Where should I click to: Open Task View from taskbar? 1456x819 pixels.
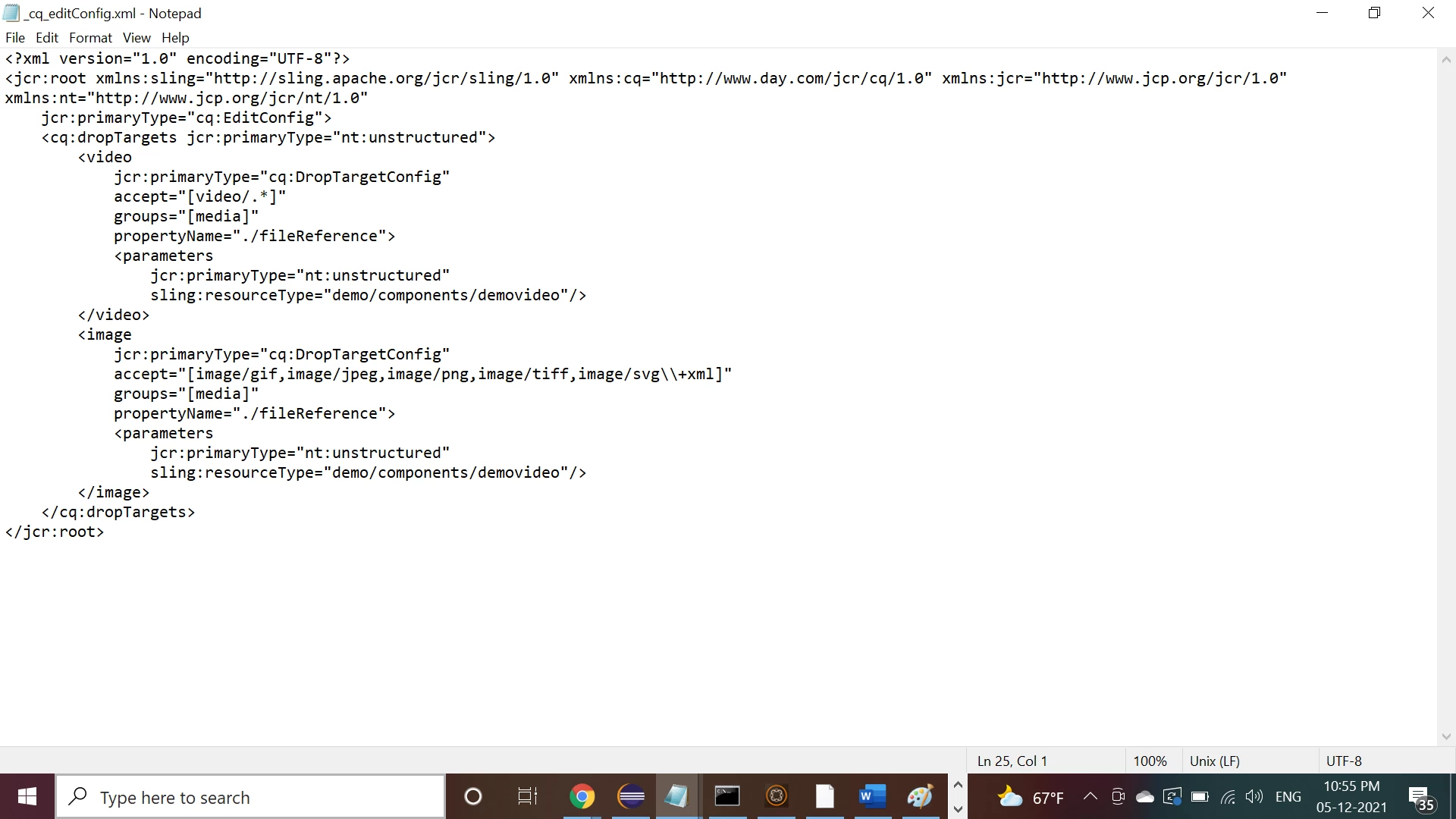point(527,797)
